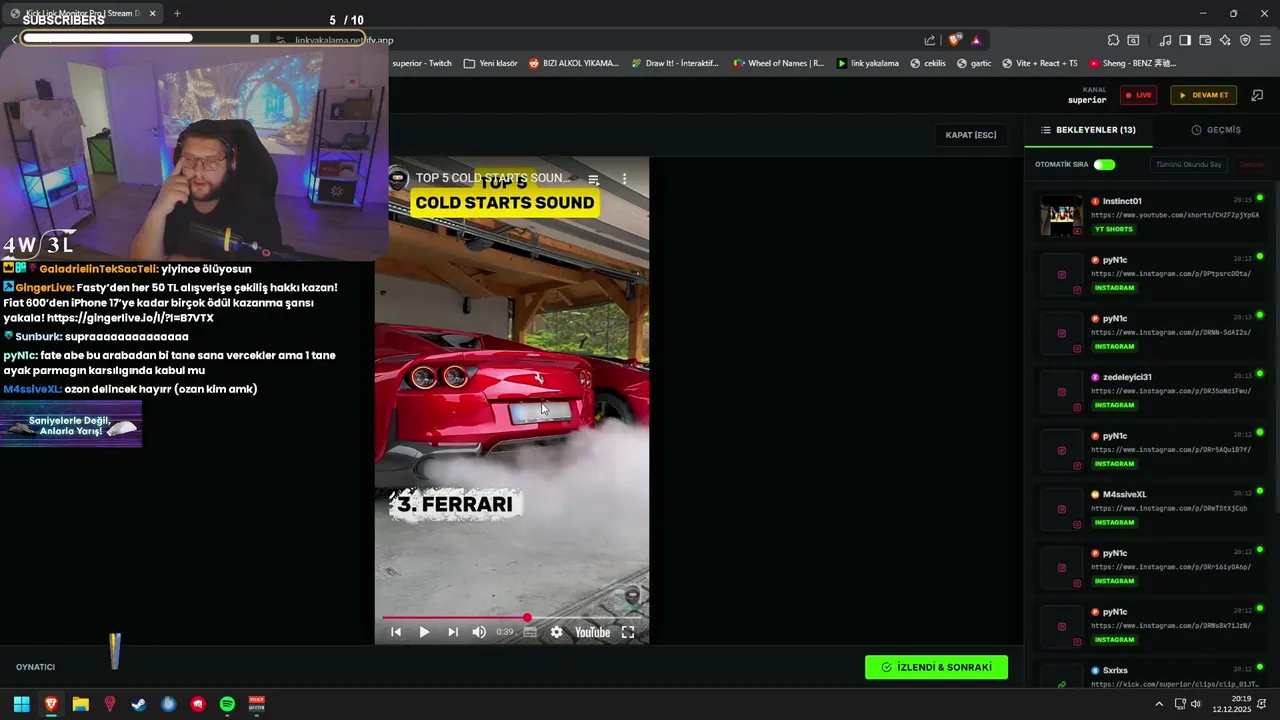Toggle subtitles in the video player
The height and width of the screenshot is (720, 1280).
530,632
